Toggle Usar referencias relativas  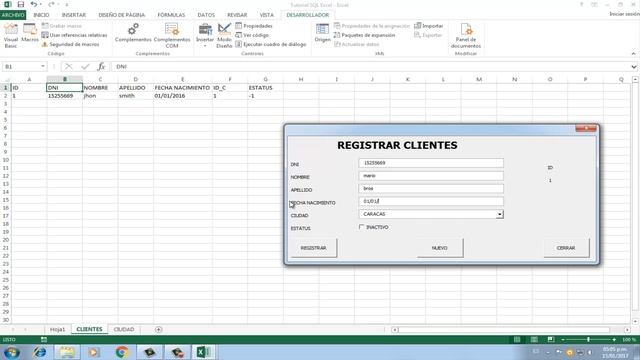[x=74, y=35]
